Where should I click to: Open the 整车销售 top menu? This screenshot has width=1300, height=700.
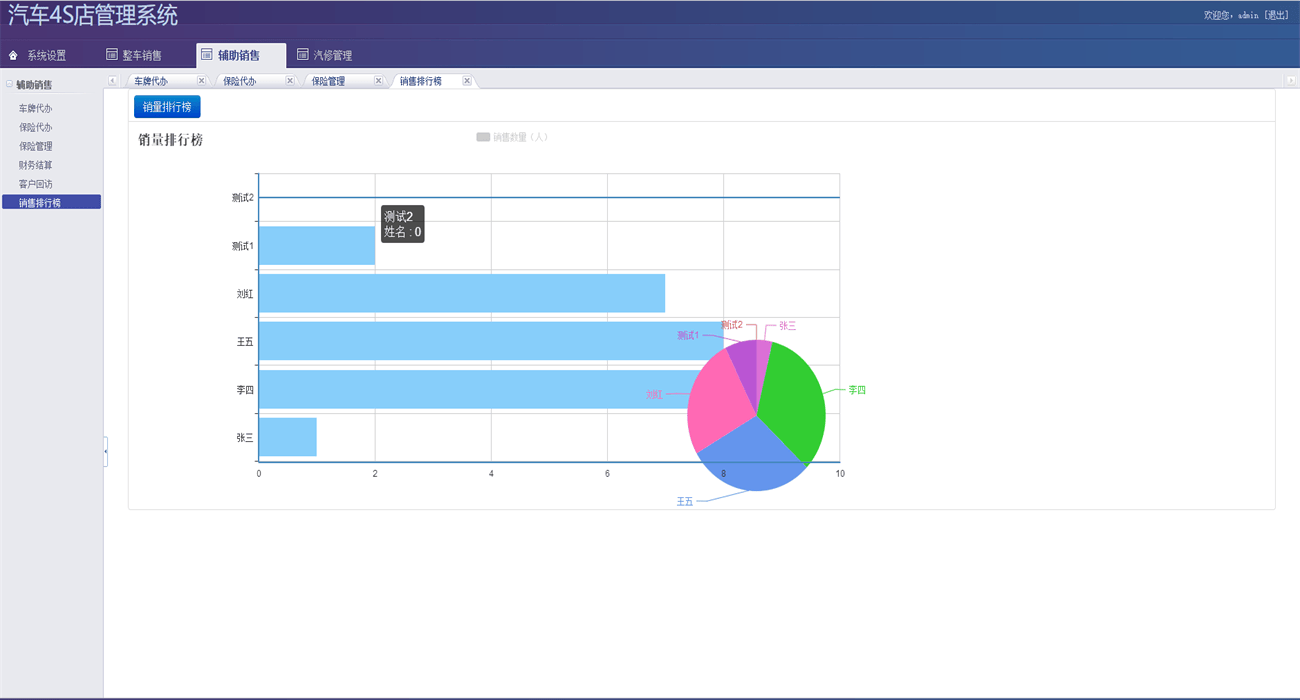coord(134,56)
